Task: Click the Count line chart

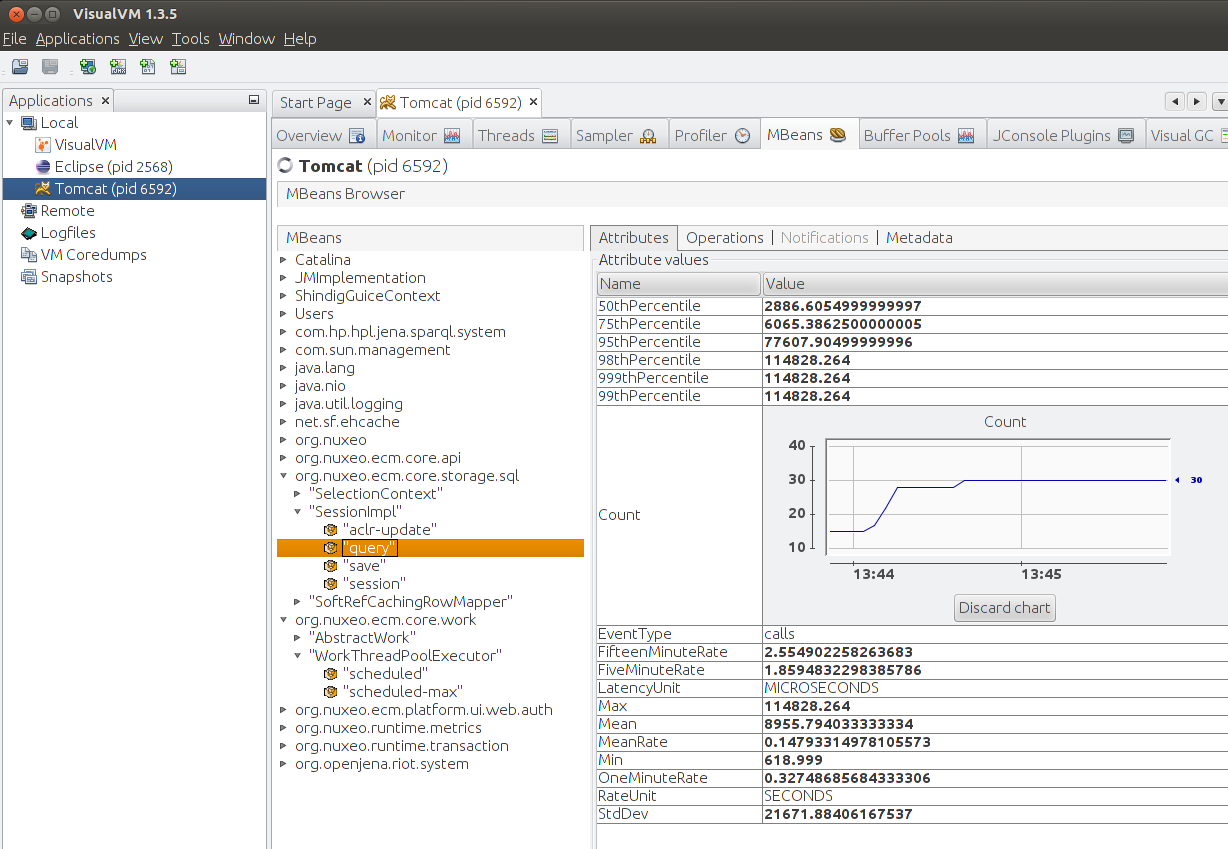Action: click(x=998, y=500)
